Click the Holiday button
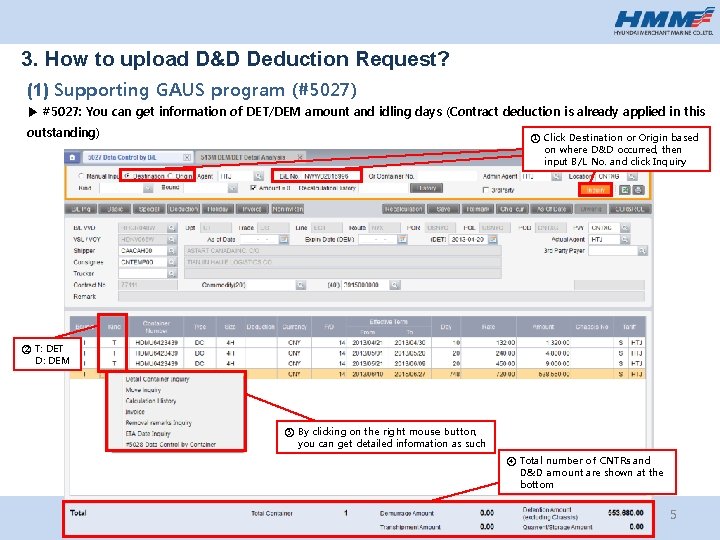This screenshot has height=540, width=720. (x=218, y=209)
